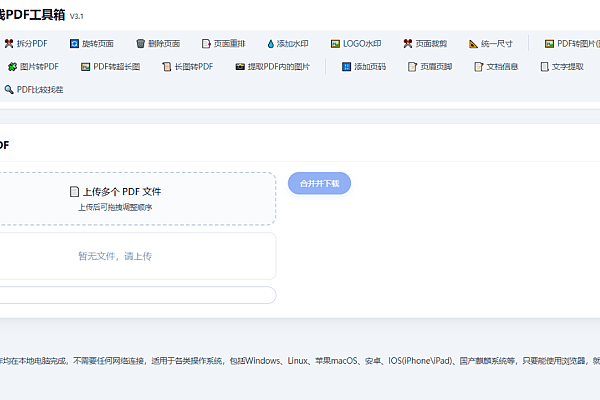The image size is (600, 400).
Task: Open the 删除页面 trash can tool
Action: [158, 44]
